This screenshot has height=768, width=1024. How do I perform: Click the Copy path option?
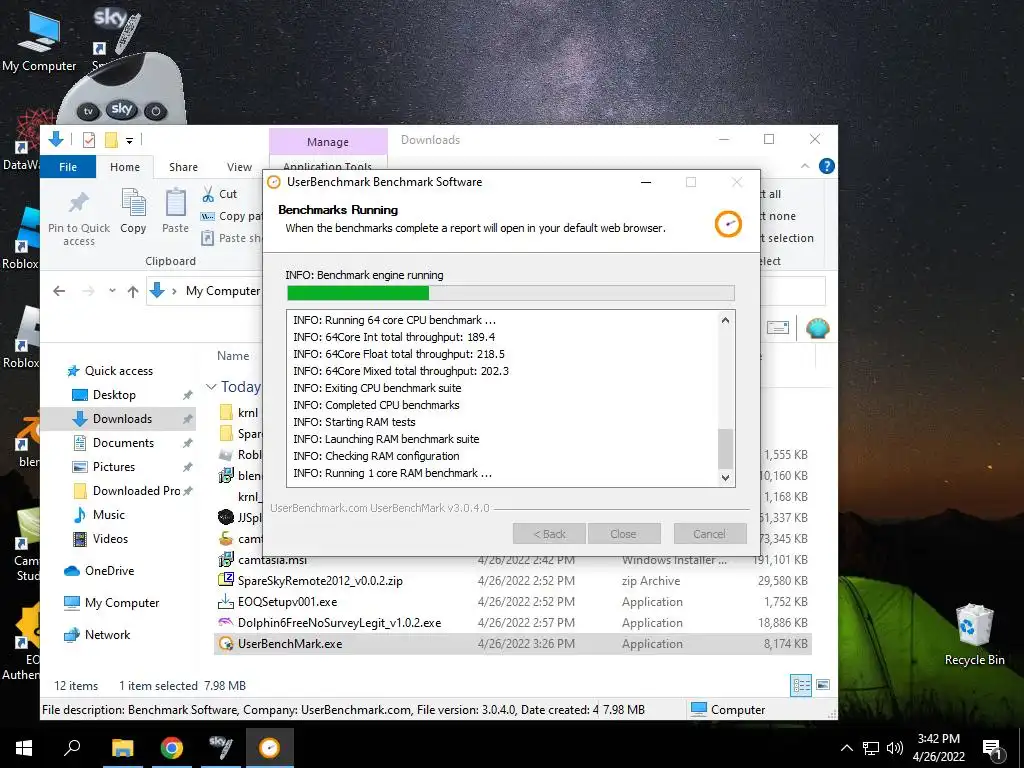pyautogui.click(x=231, y=216)
